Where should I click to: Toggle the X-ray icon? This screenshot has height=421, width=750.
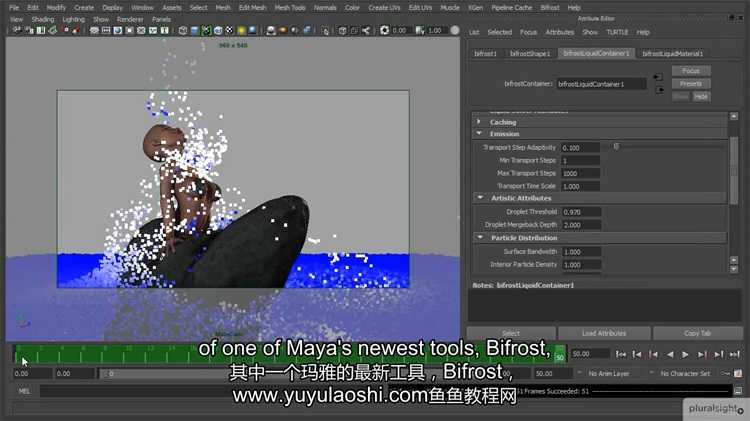point(342,31)
